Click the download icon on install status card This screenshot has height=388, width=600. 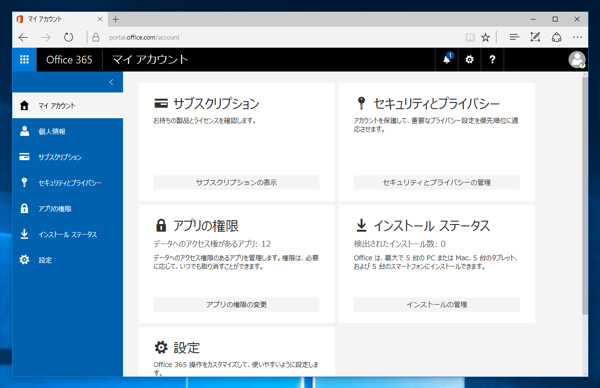tap(361, 225)
